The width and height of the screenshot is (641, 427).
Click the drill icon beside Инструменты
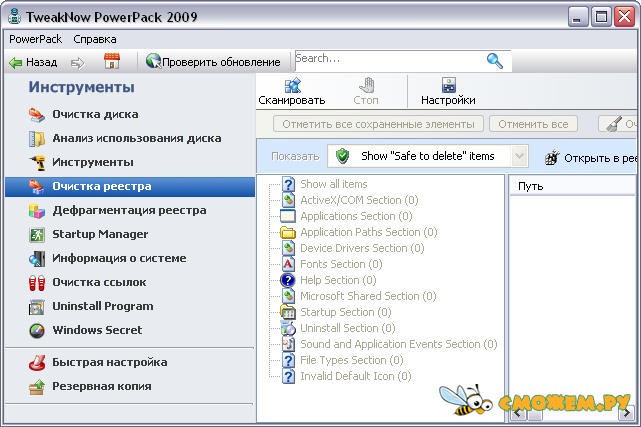tap(37, 163)
